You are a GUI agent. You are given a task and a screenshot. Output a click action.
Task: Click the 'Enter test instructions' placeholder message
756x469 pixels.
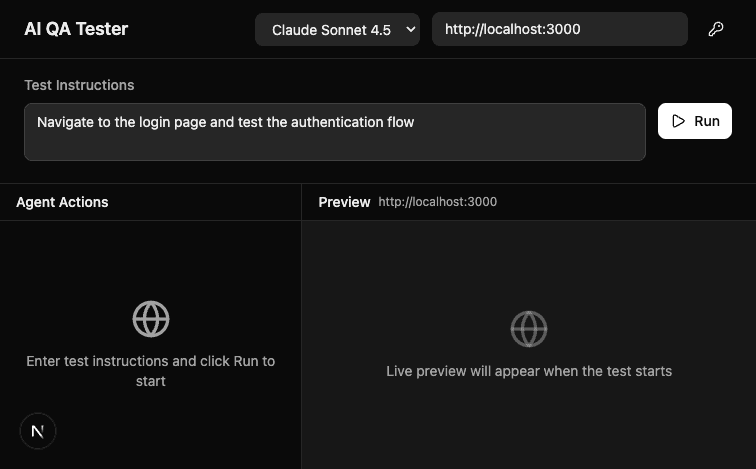(151, 371)
